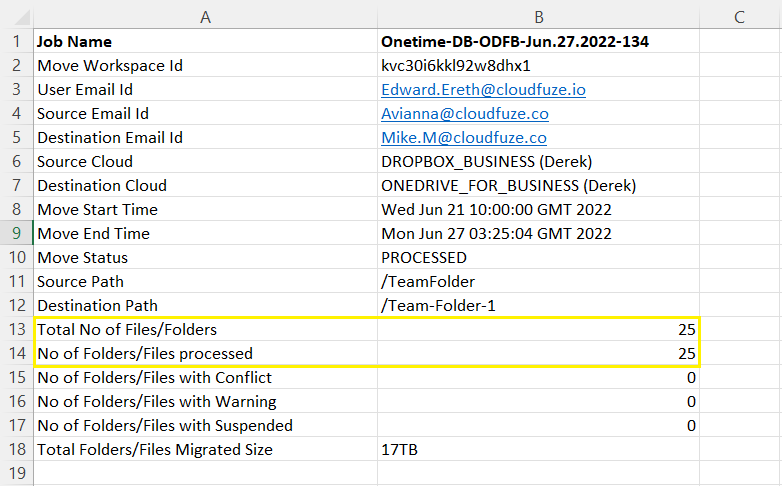Click the PROCESSED move status cell

tap(538, 258)
